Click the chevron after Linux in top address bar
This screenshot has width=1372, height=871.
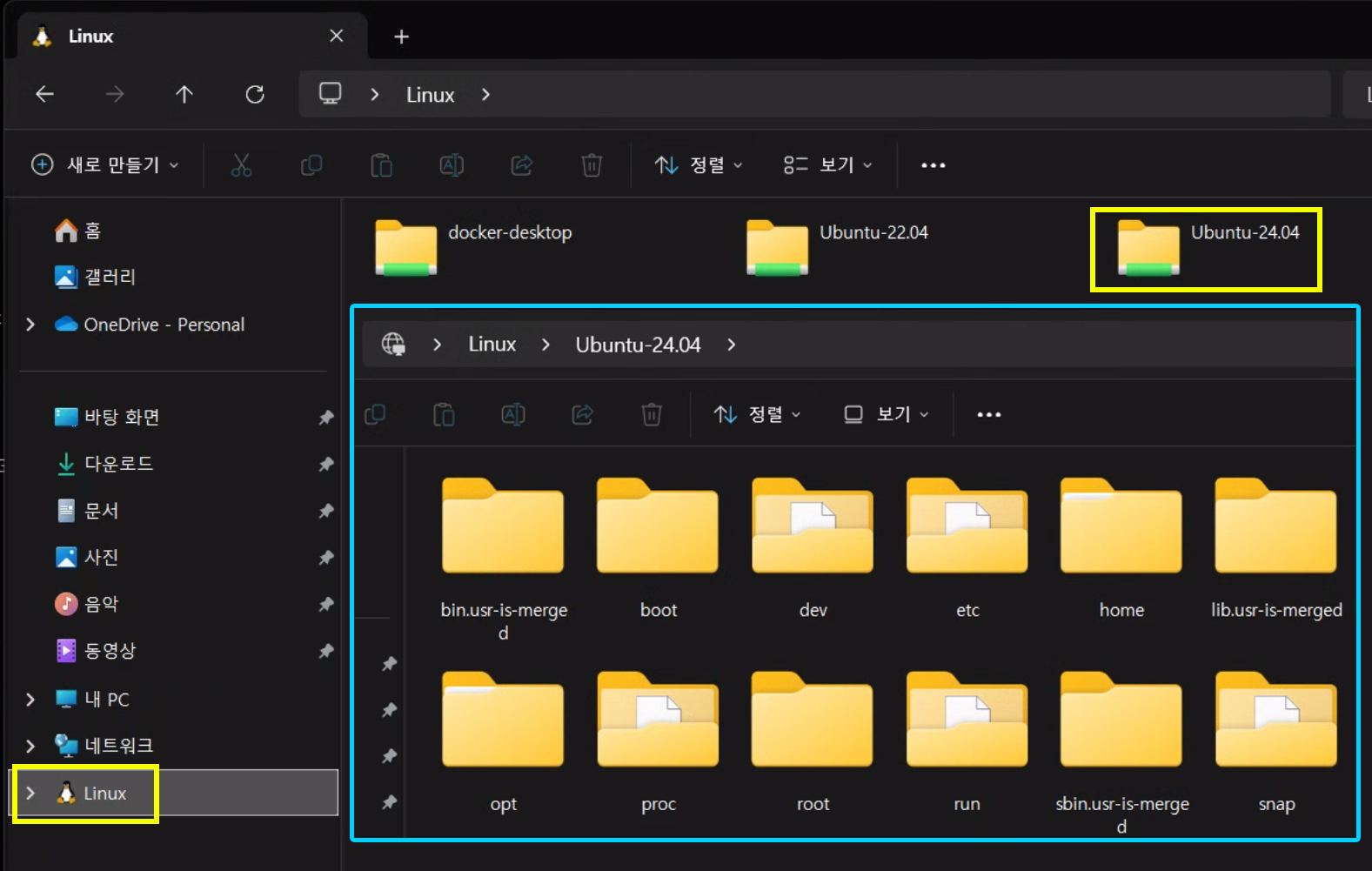[x=485, y=94]
